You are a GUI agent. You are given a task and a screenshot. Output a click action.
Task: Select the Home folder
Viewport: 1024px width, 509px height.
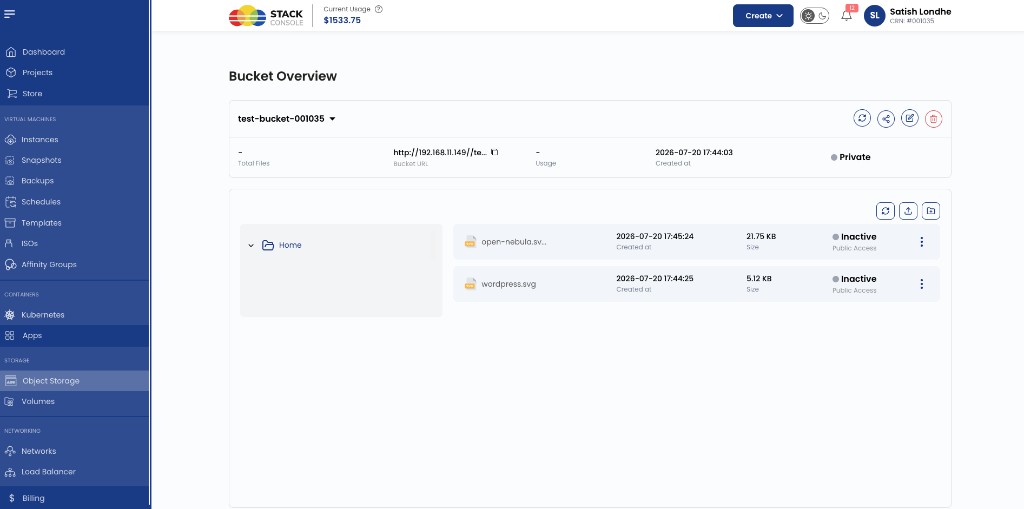click(x=290, y=246)
